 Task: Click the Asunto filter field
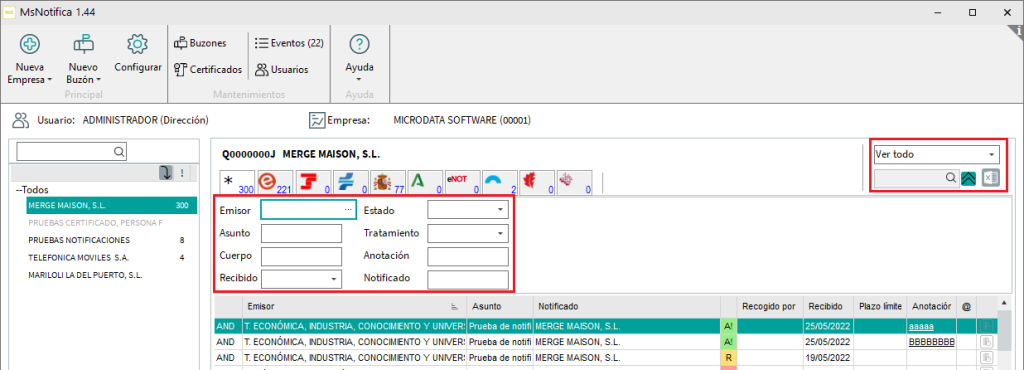301,233
